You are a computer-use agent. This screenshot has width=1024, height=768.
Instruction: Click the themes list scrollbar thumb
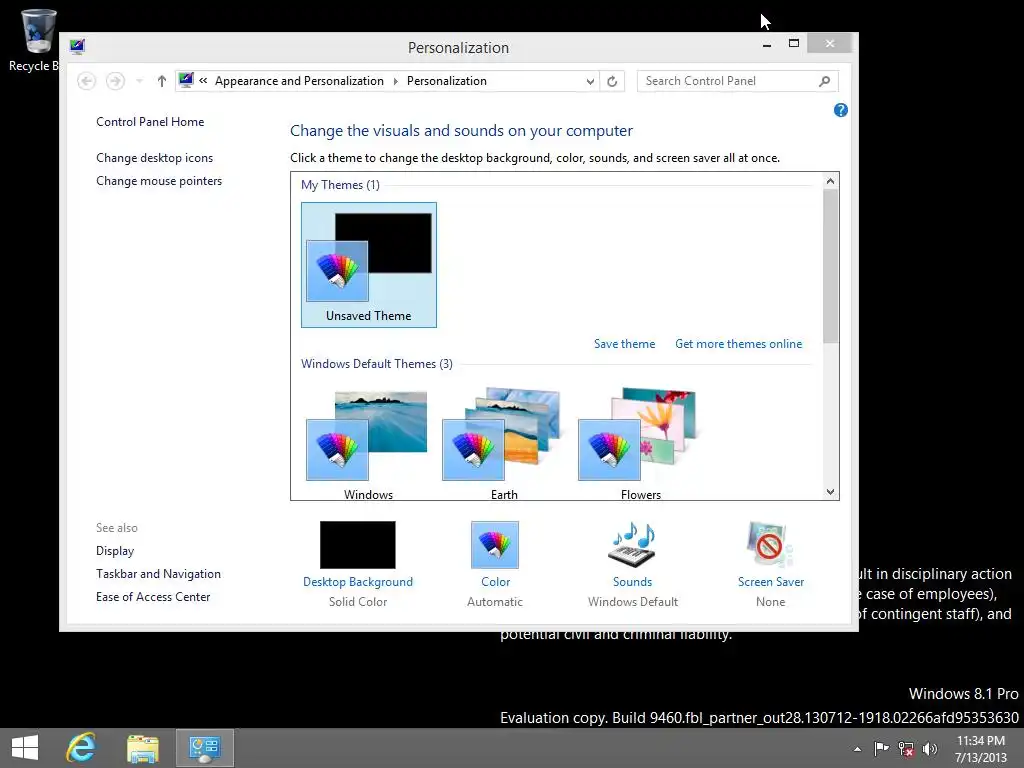(x=831, y=266)
